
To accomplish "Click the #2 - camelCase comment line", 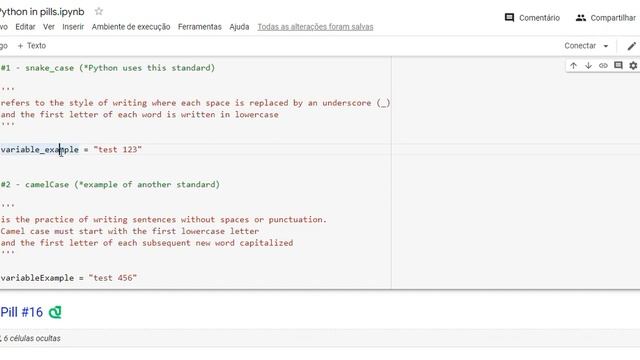I will tap(110, 184).
